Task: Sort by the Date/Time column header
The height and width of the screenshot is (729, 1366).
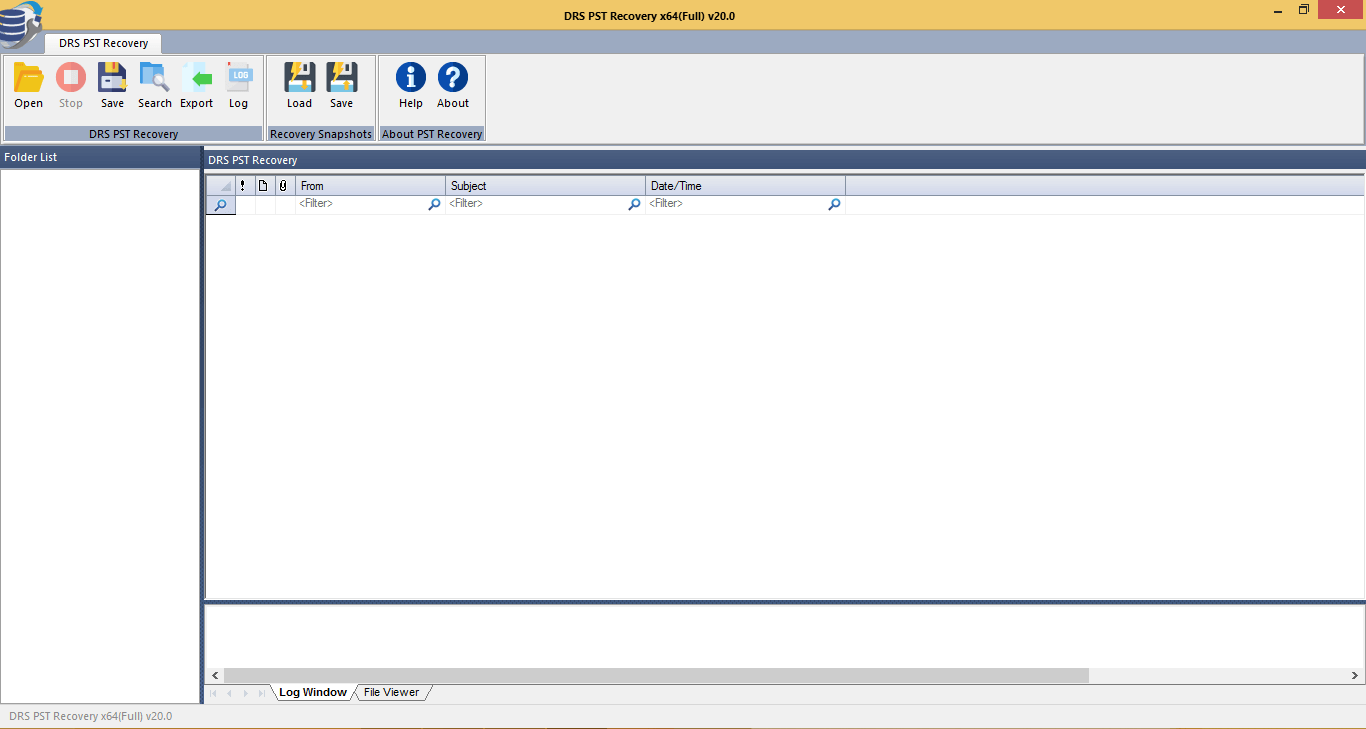Action: pyautogui.click(x=745, y=186)
